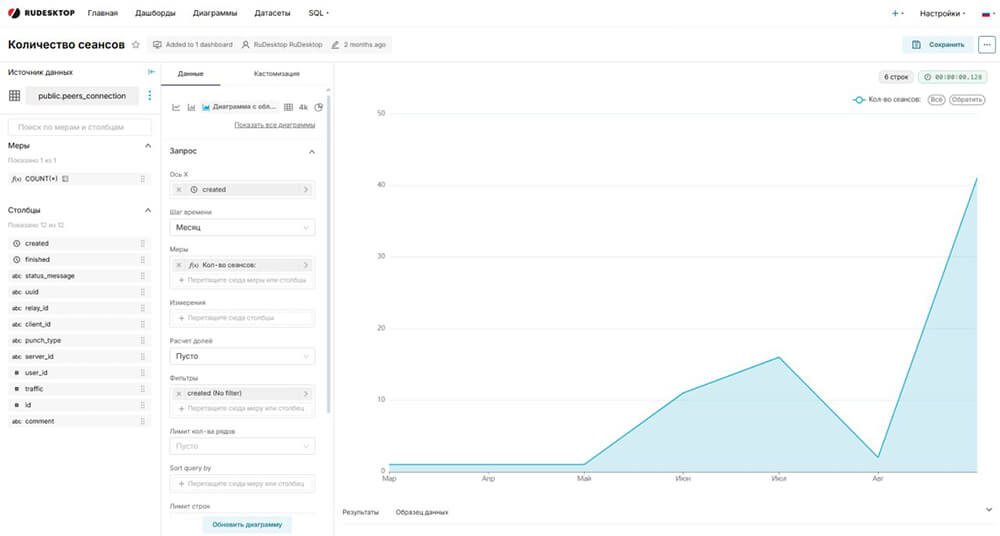1000x536 pixels.
Task: Click the comment column row
Action: [80, 421]
